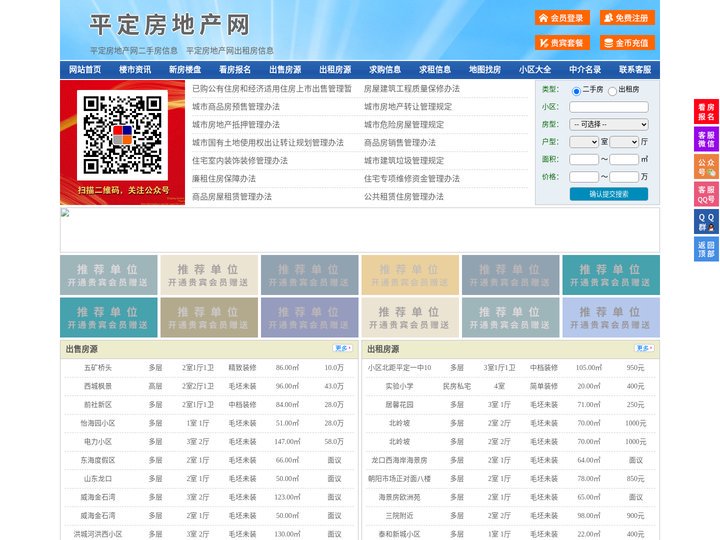The width and height of the screenshot is (720, 540).
Task: Open the 室 room count dropdown
Action: coord(584,142)
